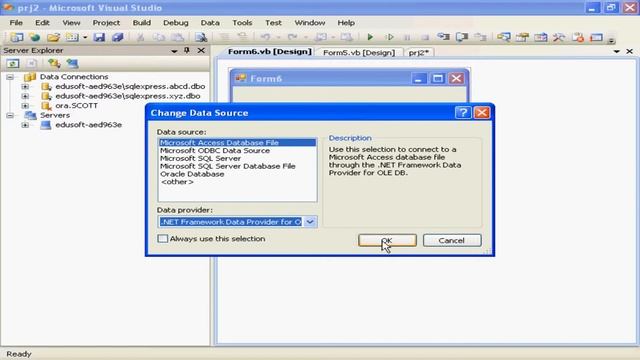Confirm with the OK button
The width and height of the screenshot is (640, 360).
tap(387, 240)
